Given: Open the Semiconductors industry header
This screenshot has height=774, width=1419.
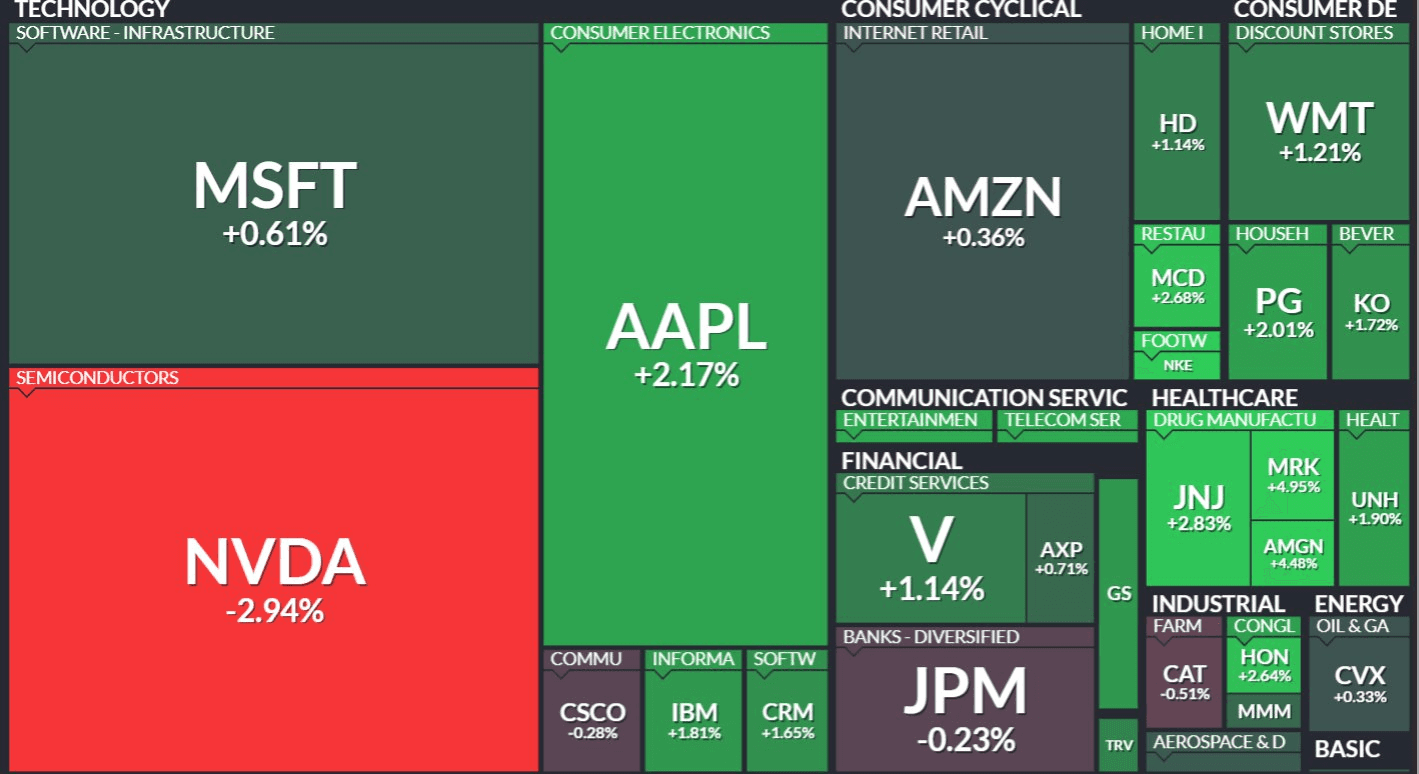Looking at the screenshot, I should pos(98,378).
